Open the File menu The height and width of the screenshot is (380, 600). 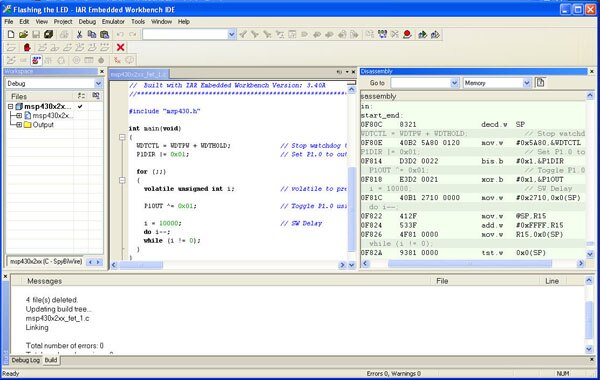[9, 22]
